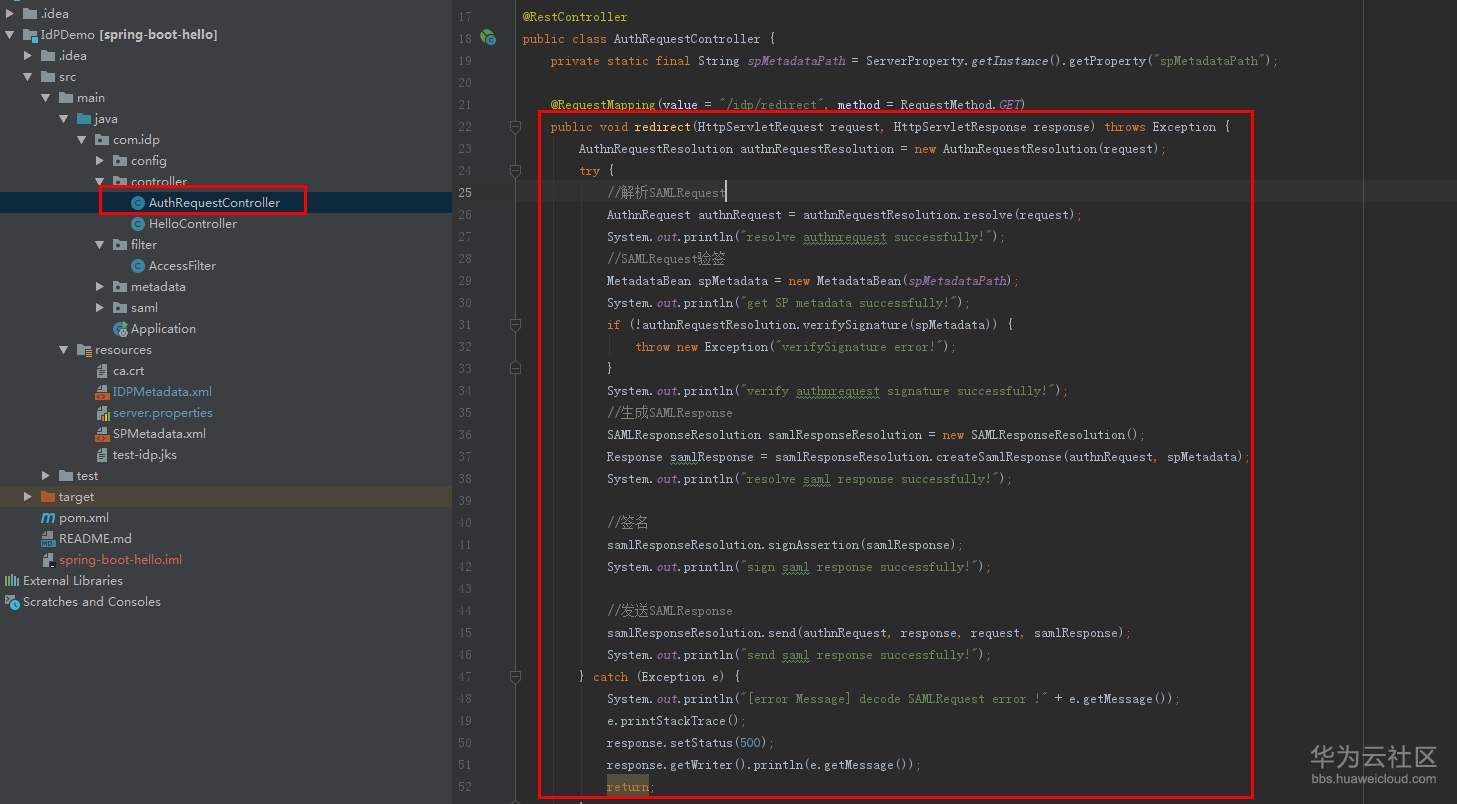This screenshot has width=1457, height=804.
Task: Fold the redirect method in gutter
Action: 516,127
